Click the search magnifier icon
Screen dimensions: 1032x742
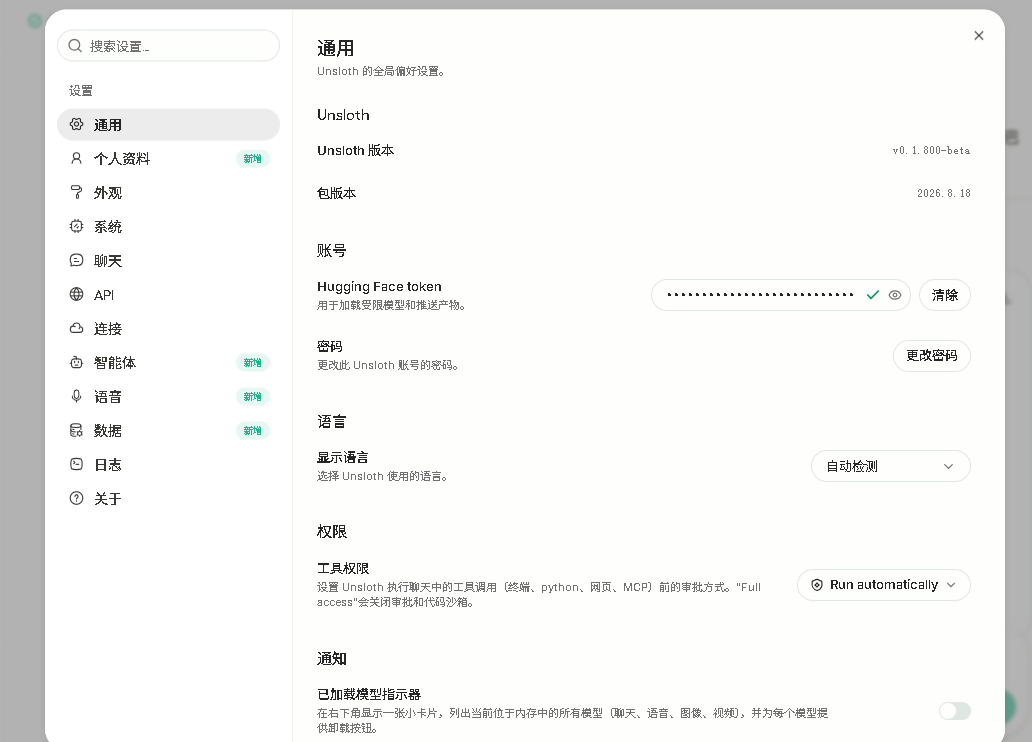point(75,45)
